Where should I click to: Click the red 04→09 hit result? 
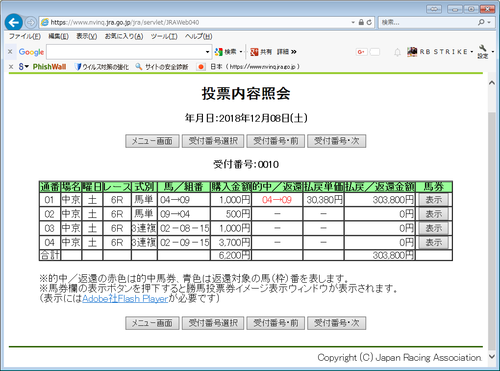click(x=277, y=200)
